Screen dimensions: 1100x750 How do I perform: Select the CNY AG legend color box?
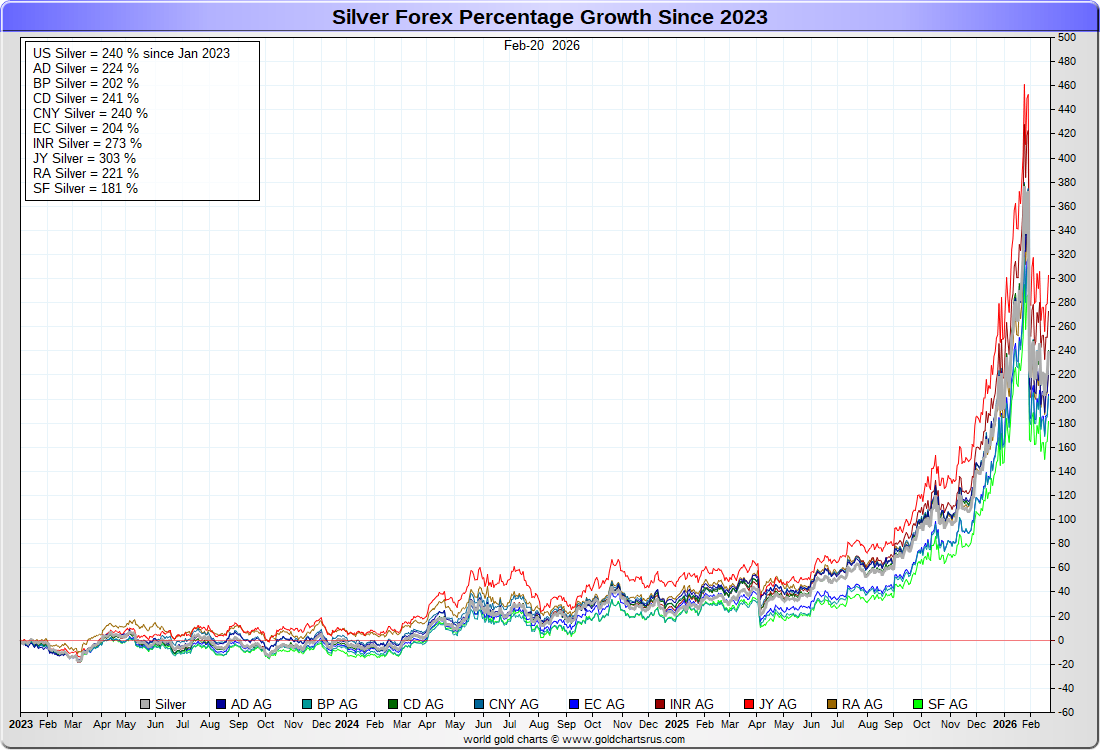pos(479,705)
